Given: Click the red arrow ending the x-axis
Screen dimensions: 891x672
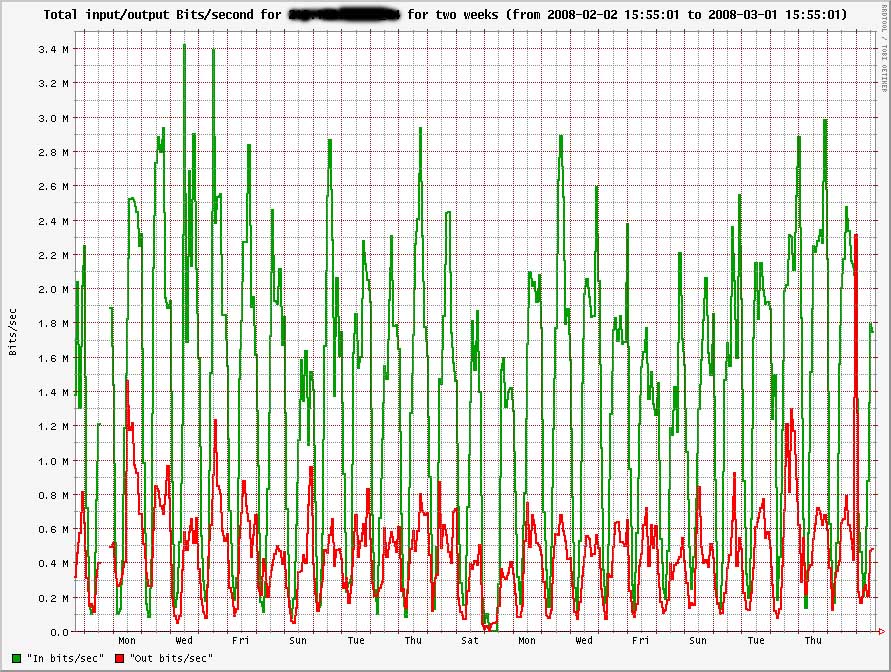Looking at the screenshot, I should (880, 631).
